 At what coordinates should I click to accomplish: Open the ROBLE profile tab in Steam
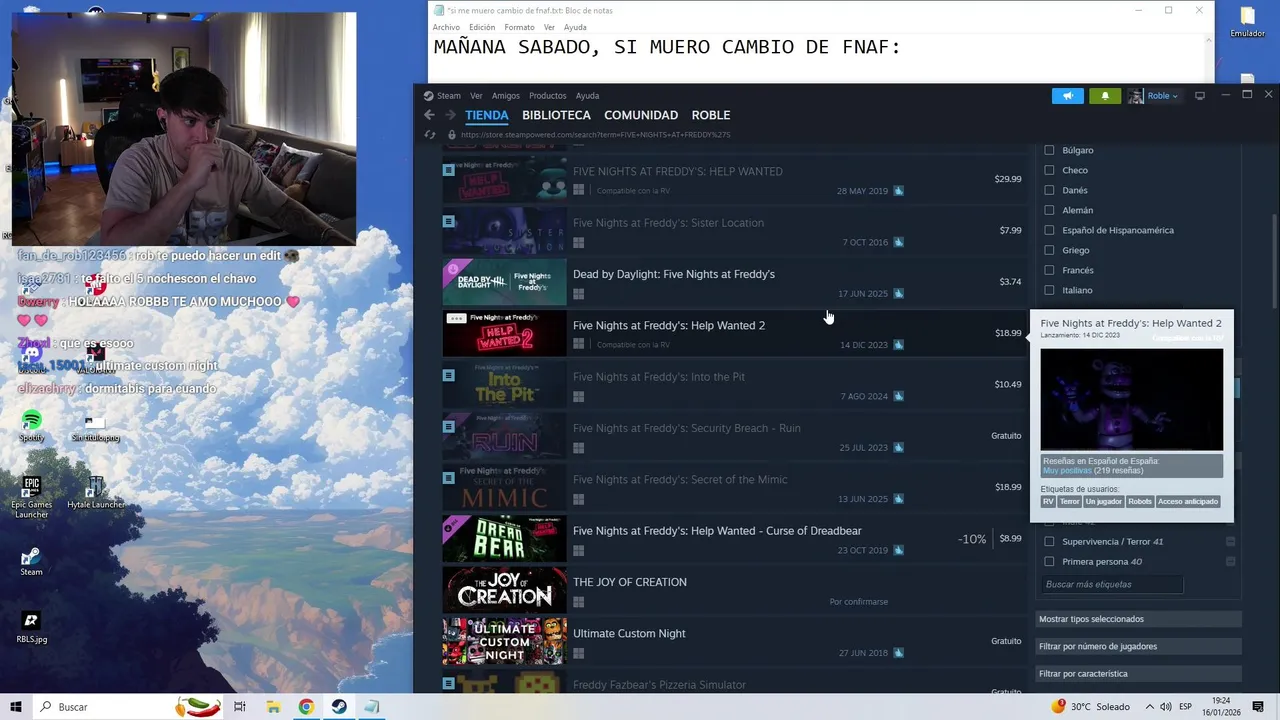[711, 115]
